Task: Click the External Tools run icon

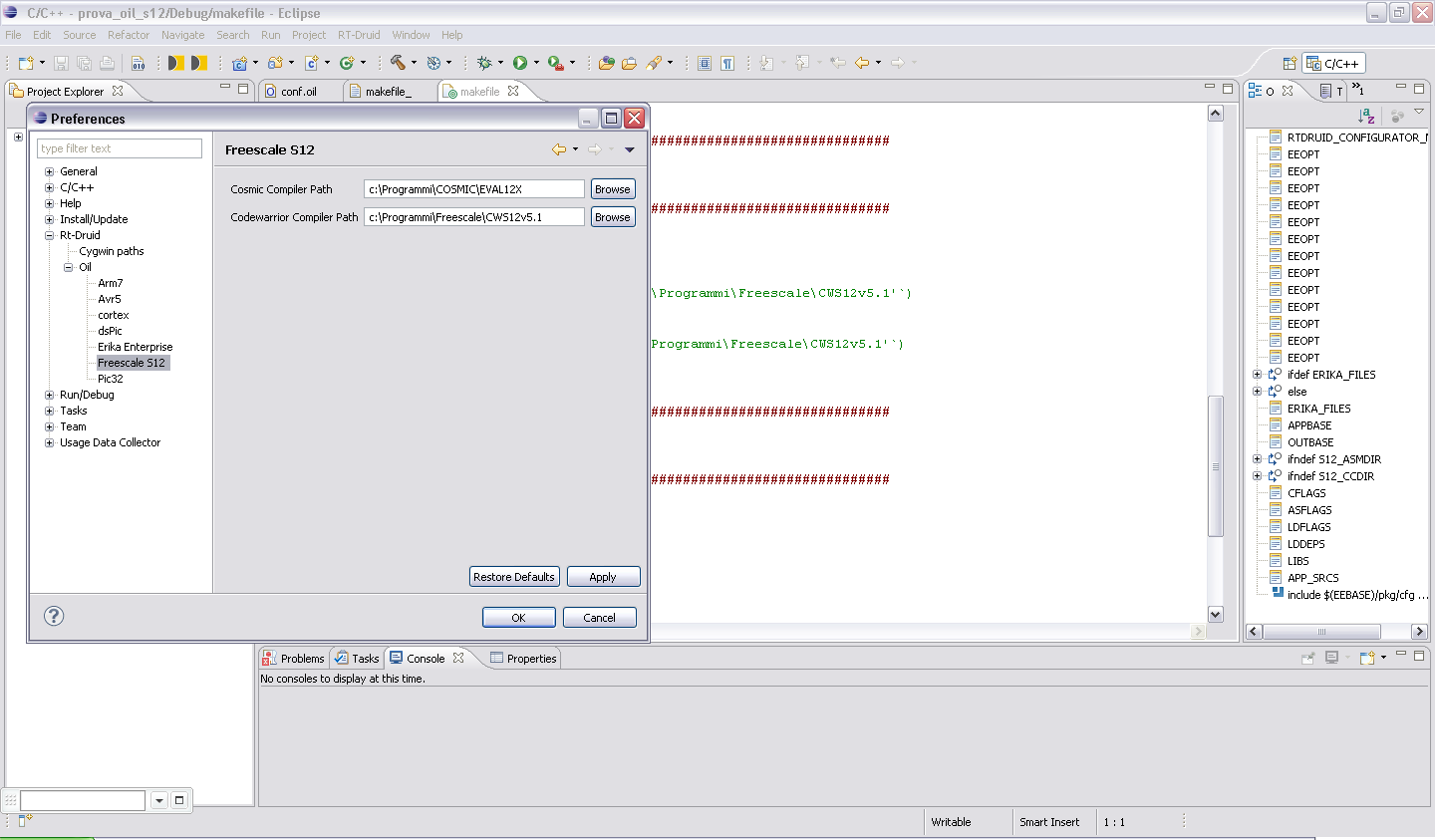Action: click(556, 63)
